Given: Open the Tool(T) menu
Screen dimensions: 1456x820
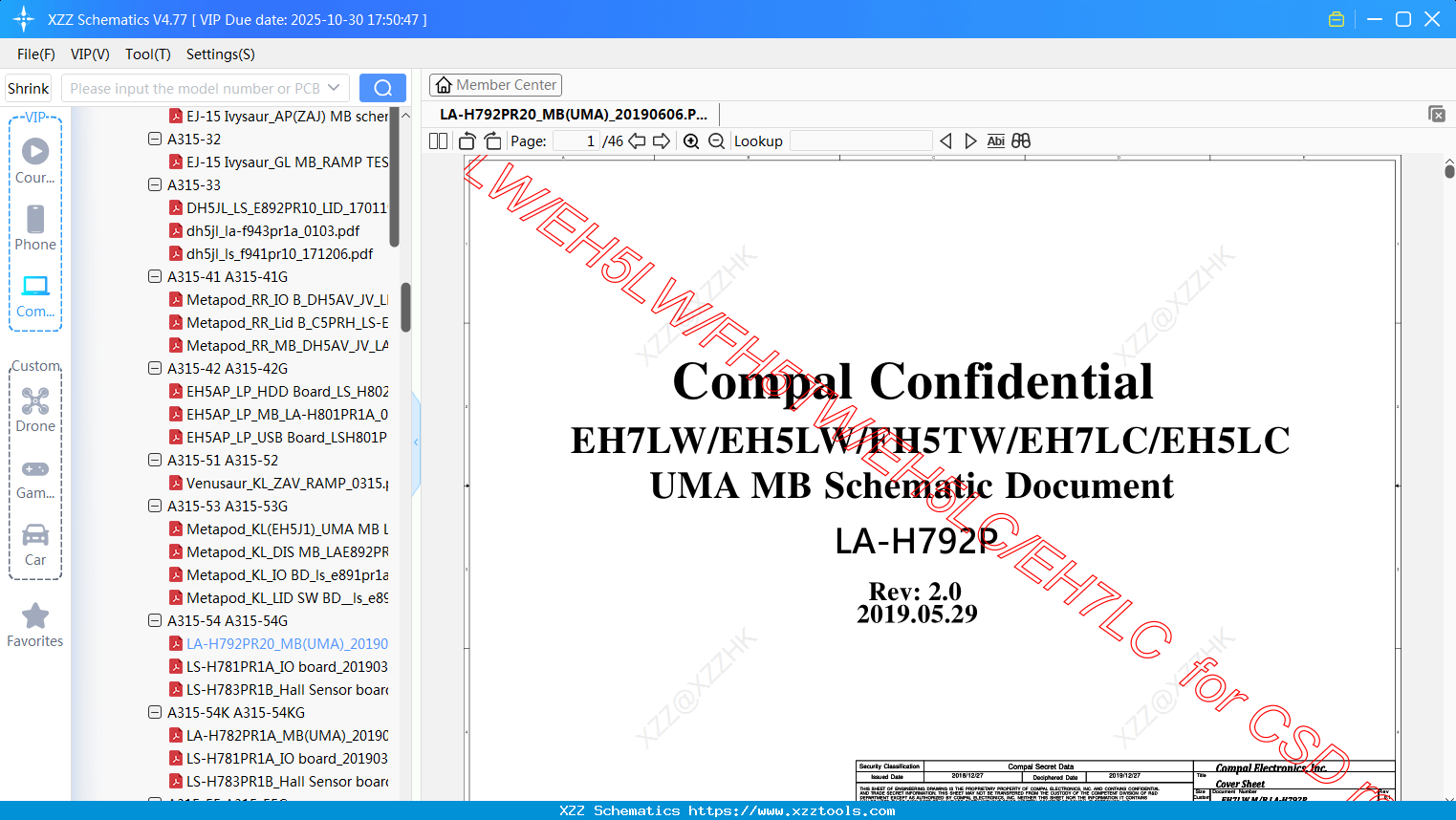Looking at the screenshot, I should tap(148, 54).
